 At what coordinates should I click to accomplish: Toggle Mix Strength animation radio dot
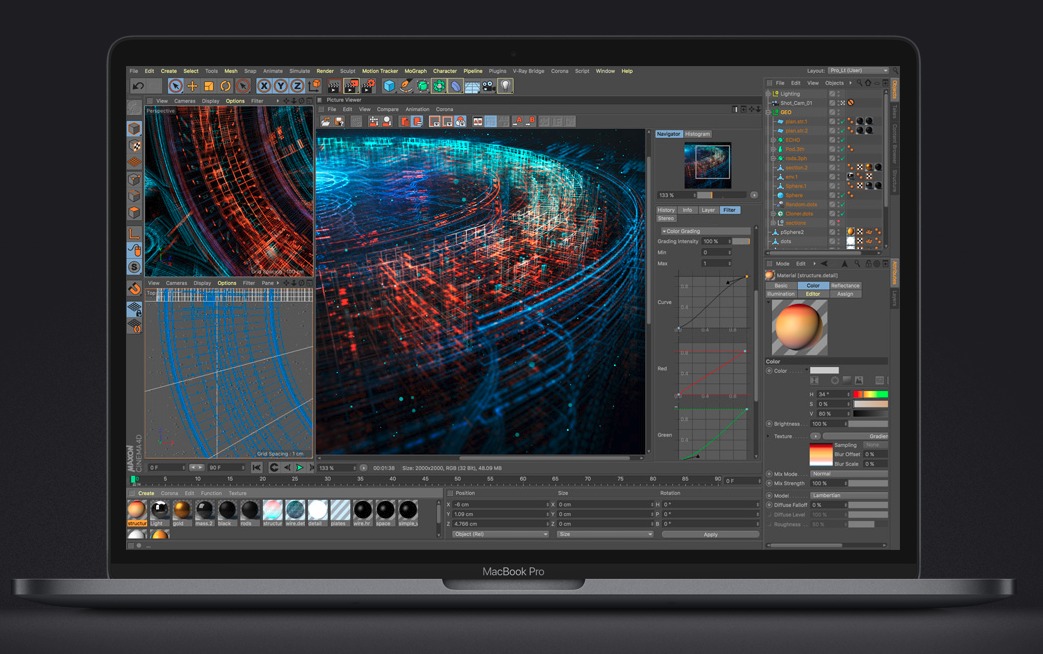tap(770, 484)
